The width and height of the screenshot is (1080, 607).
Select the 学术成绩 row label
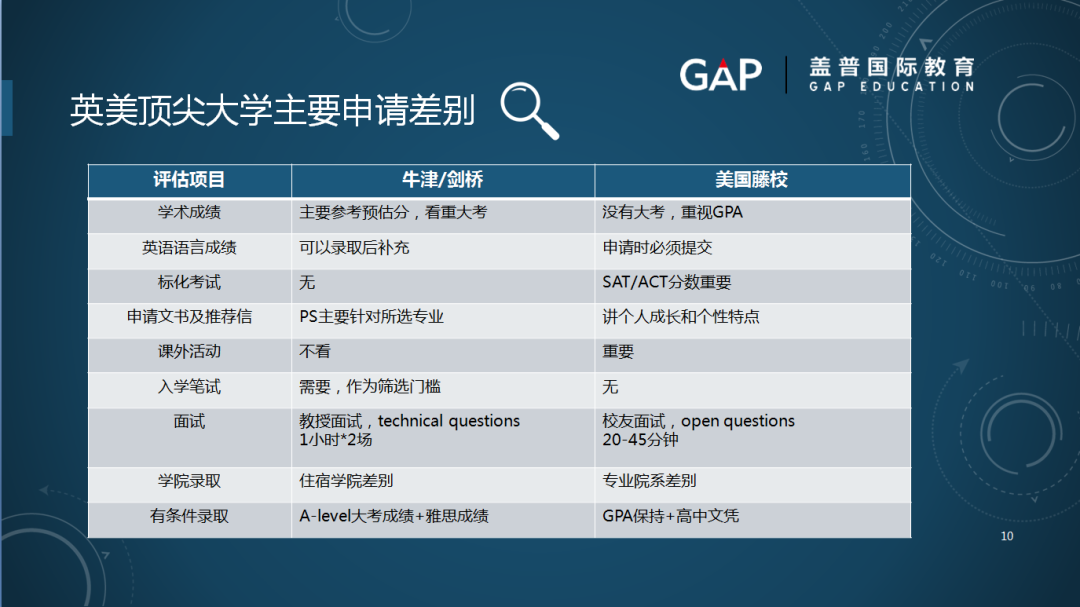(189, 213)
